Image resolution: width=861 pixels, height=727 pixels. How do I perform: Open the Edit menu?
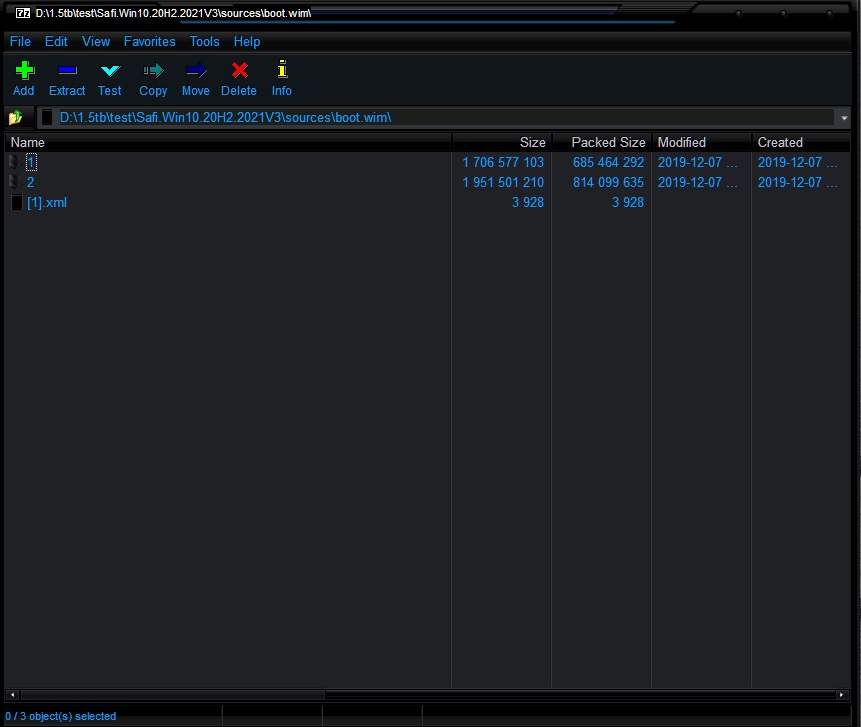[56, 41]
